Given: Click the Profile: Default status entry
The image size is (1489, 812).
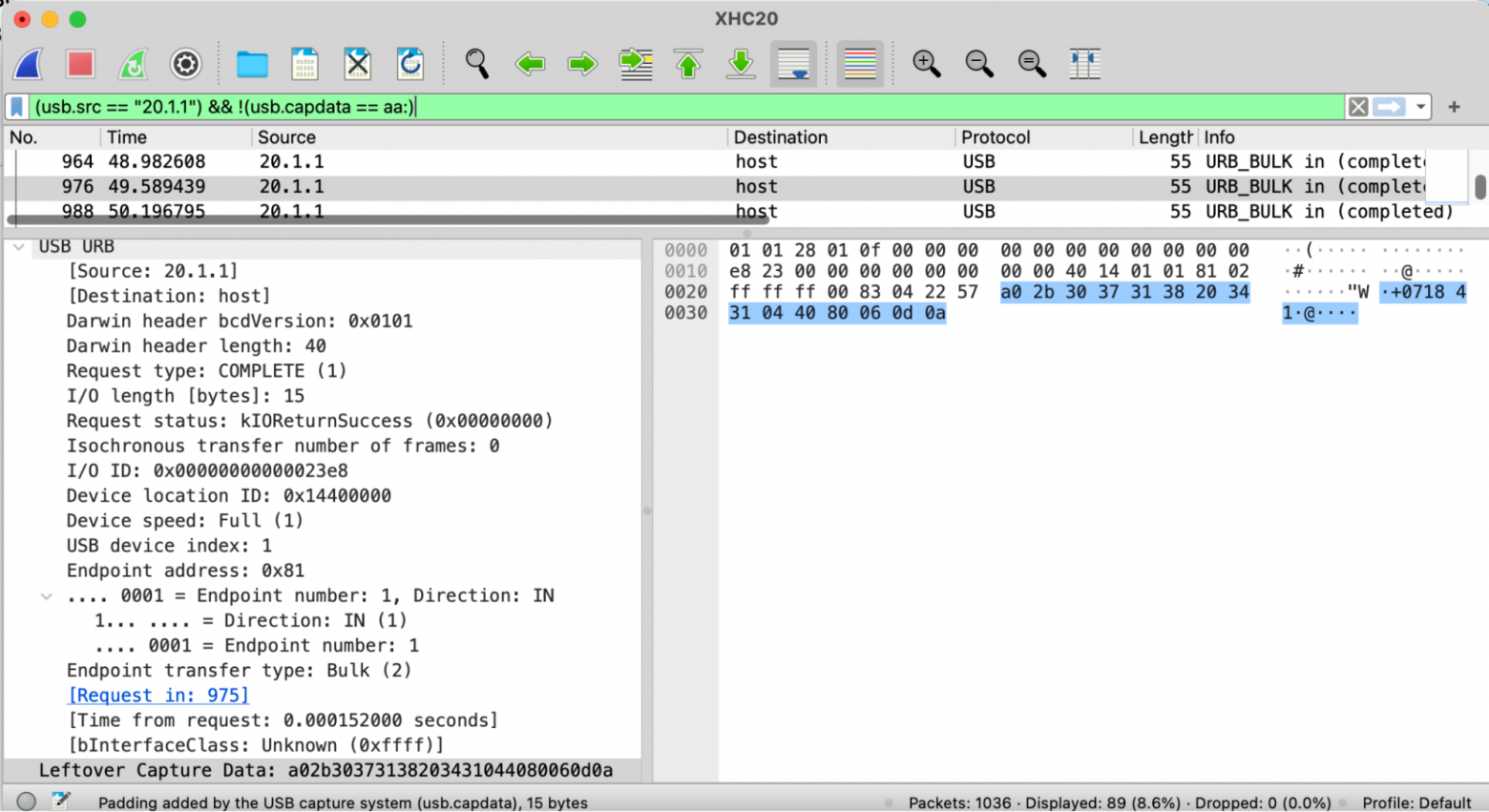Looking at the screenshot, I should tap(1416, 802).
